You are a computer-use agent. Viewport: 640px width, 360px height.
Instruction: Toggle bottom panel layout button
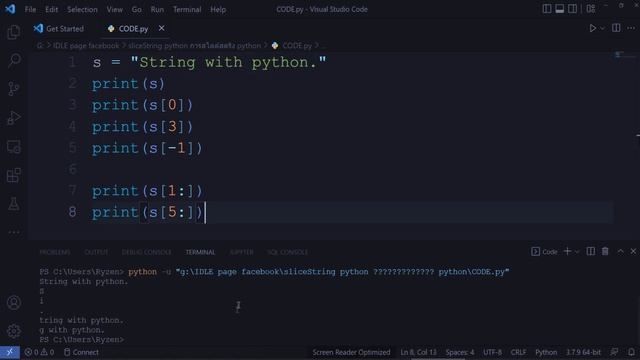pos(560,9)
